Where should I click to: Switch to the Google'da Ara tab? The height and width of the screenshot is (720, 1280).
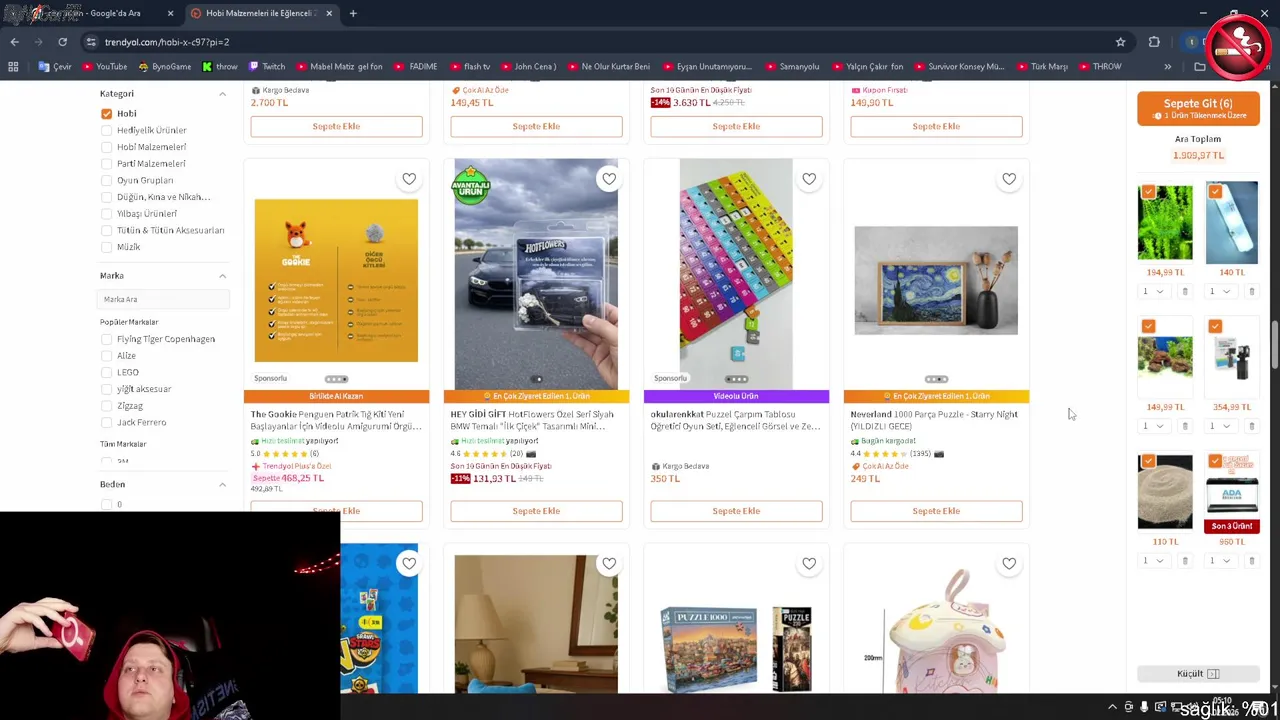(x=90, y=13)
